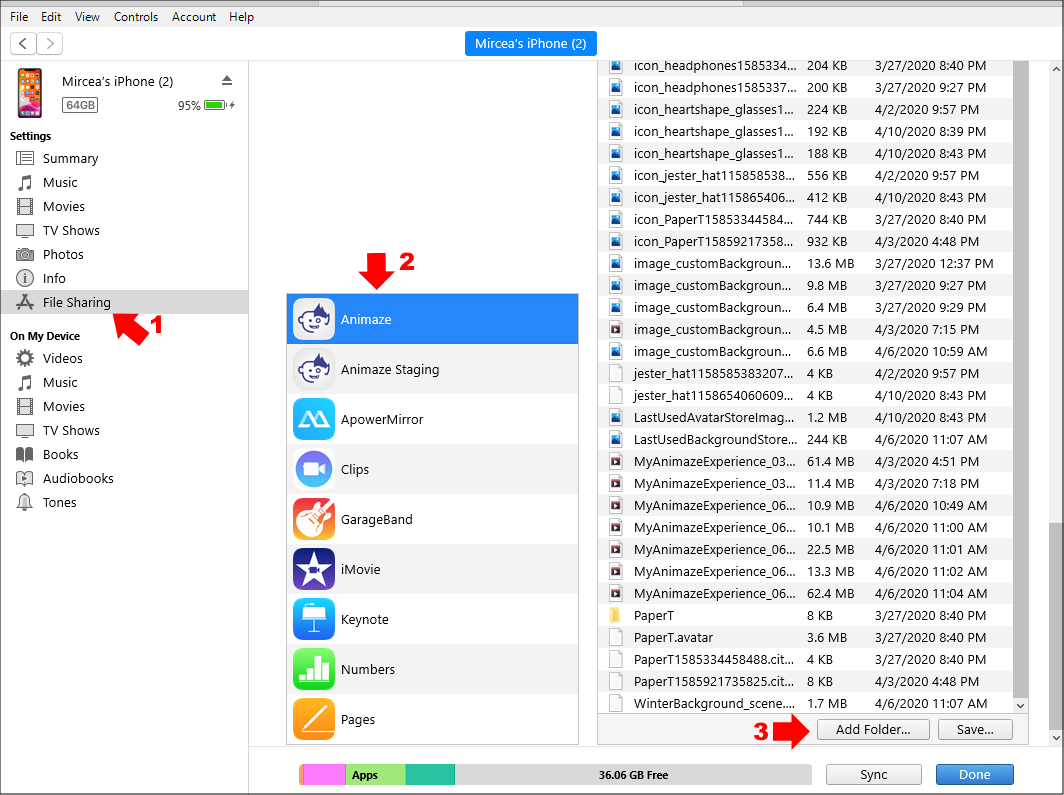
Task: Click the 64GB capacity label
Action: pos(80,105)
